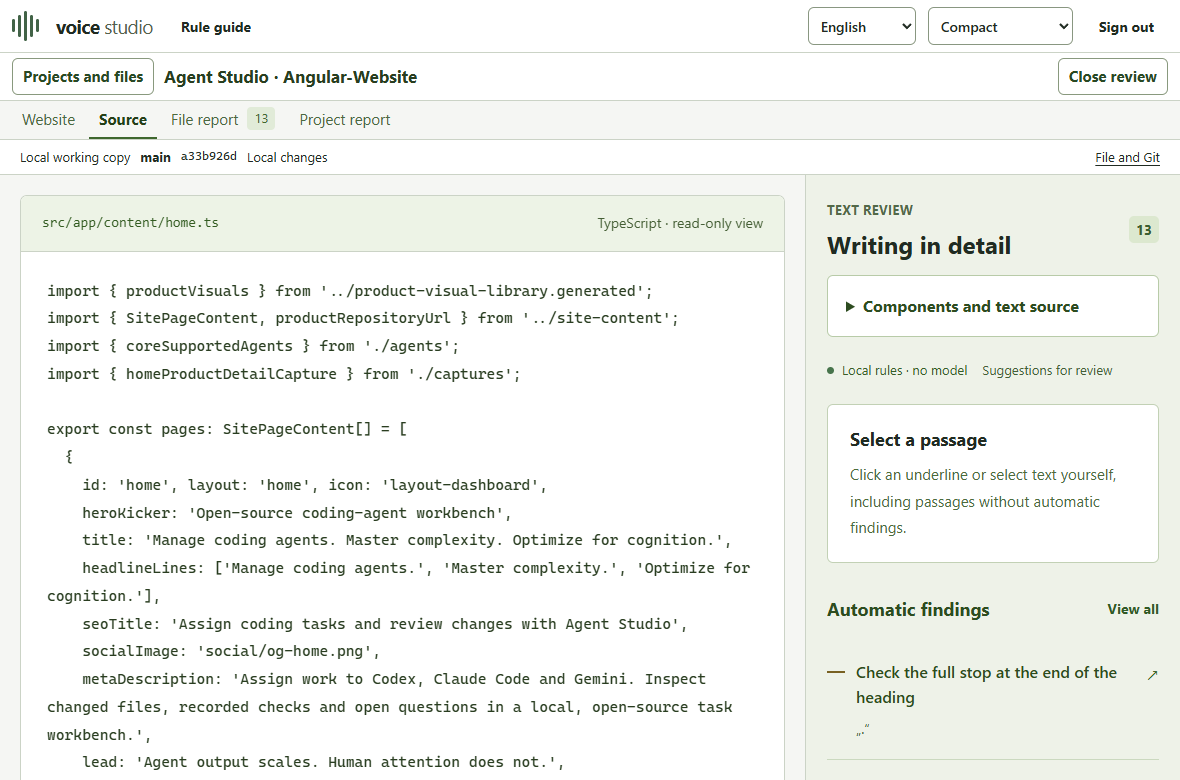Expand Components and text source triangle
1180x780 pixels.
850,306
